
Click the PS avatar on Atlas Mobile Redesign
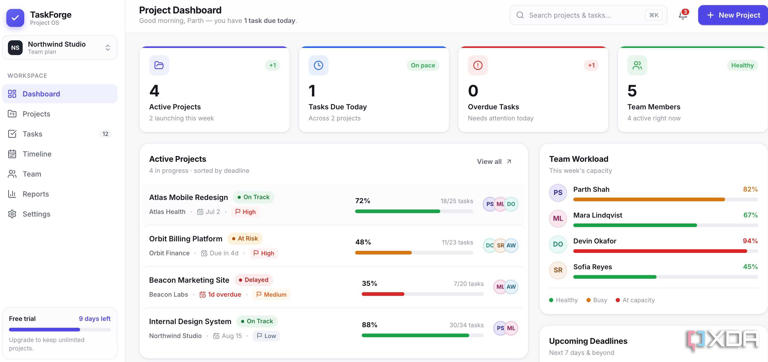pyautogui.click(x=489, y=204)
